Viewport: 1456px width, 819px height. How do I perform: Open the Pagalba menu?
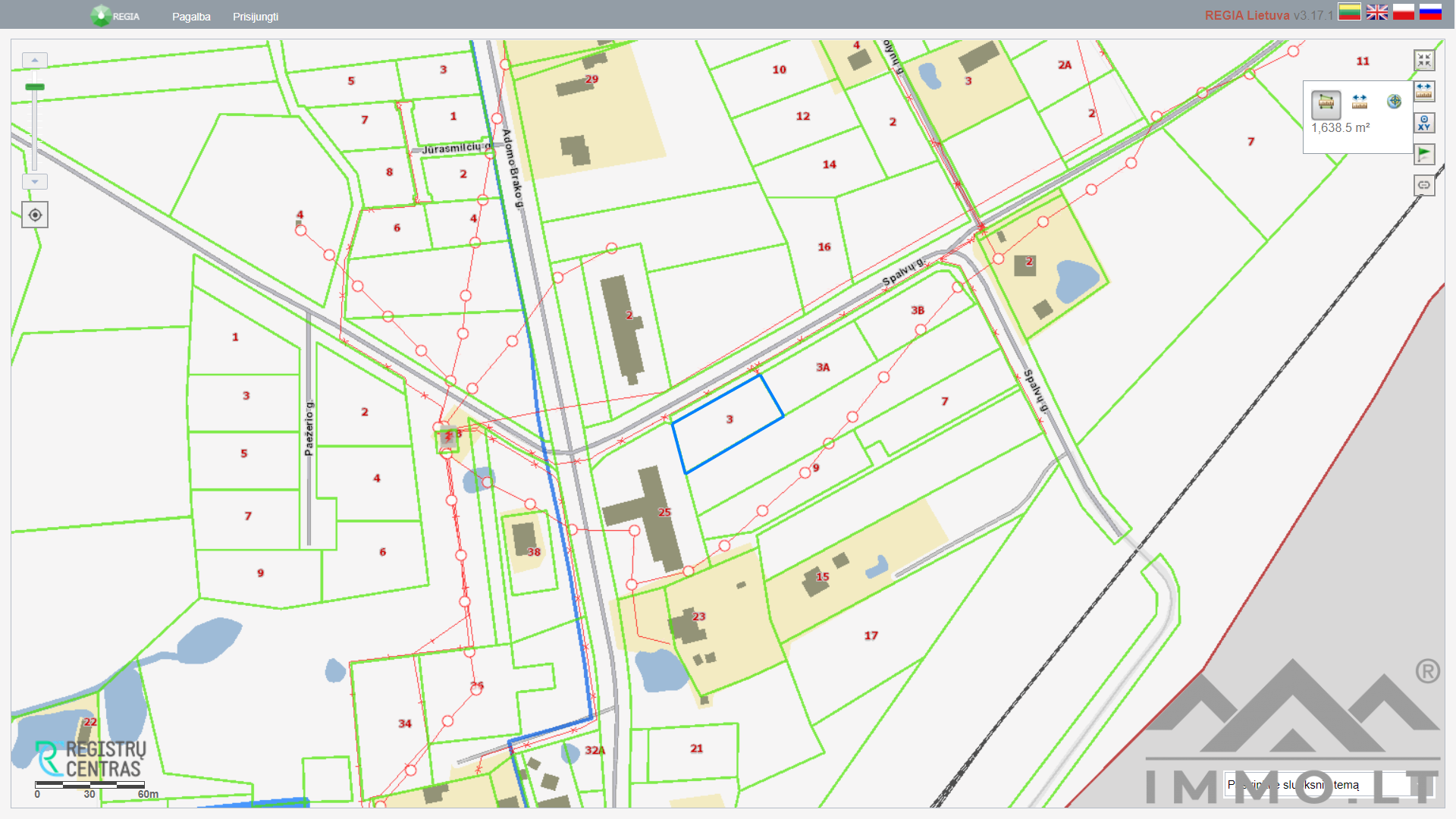pos(191,17)
